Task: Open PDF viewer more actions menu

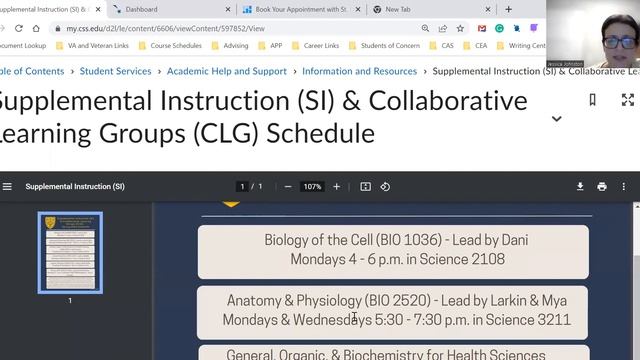Action: coord(624,187)
